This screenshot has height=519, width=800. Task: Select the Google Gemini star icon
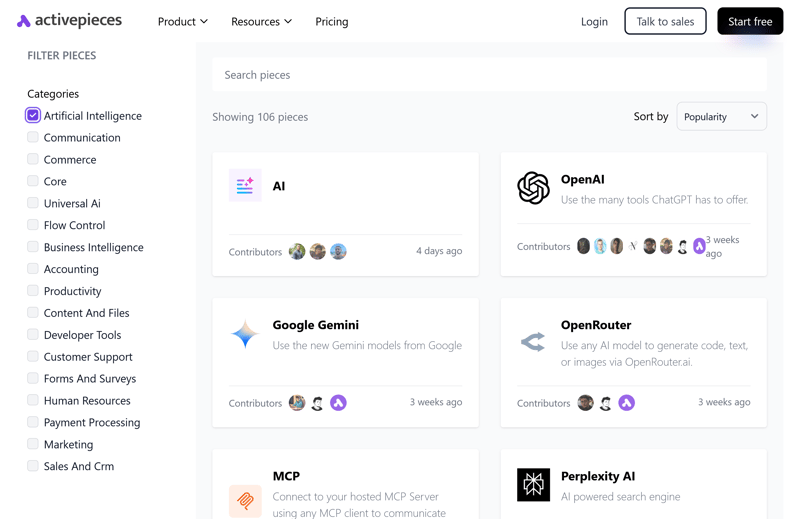point(245,335)
